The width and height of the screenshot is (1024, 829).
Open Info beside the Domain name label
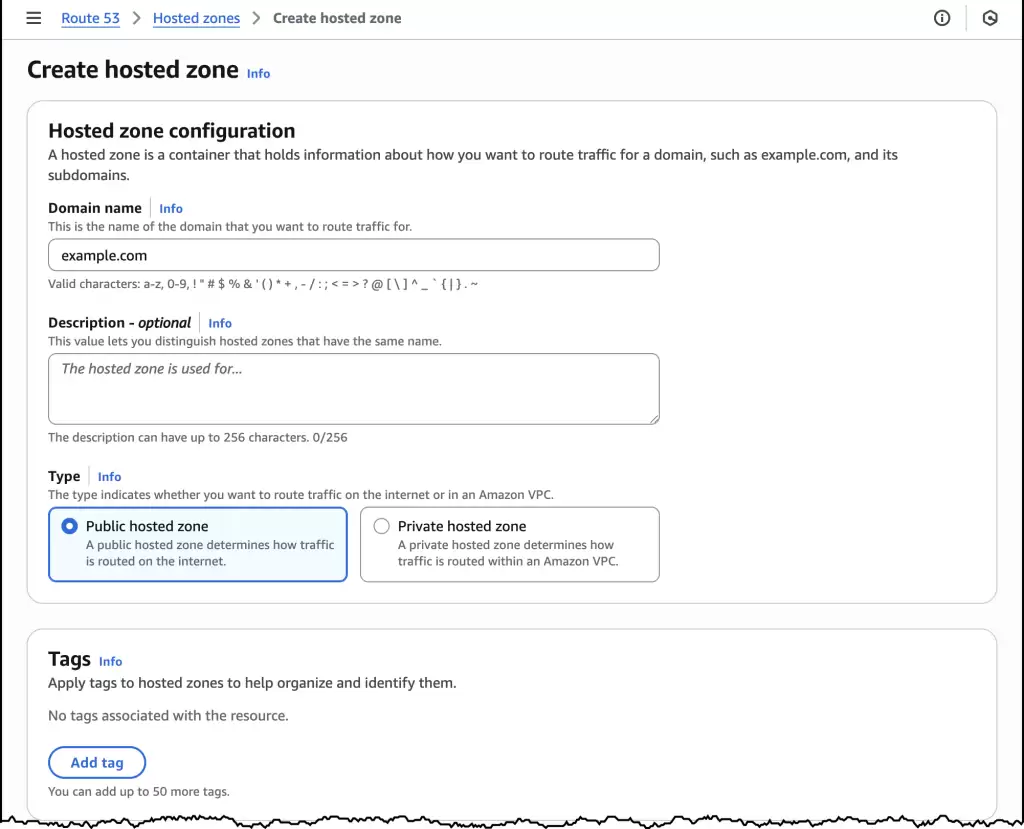pyautogui.click(x=170, y=208)
